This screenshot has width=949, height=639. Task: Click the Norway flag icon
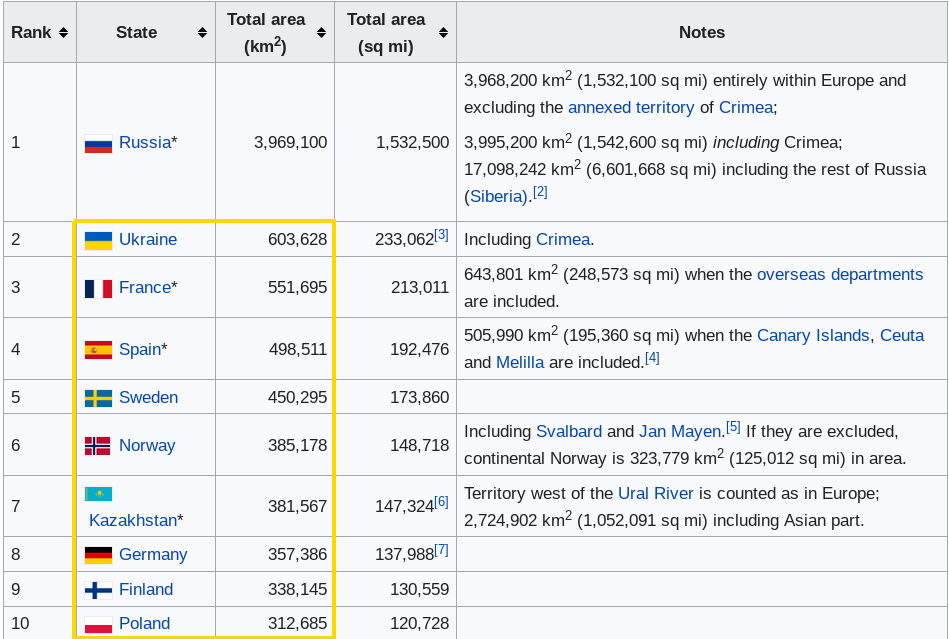(97, 446)
